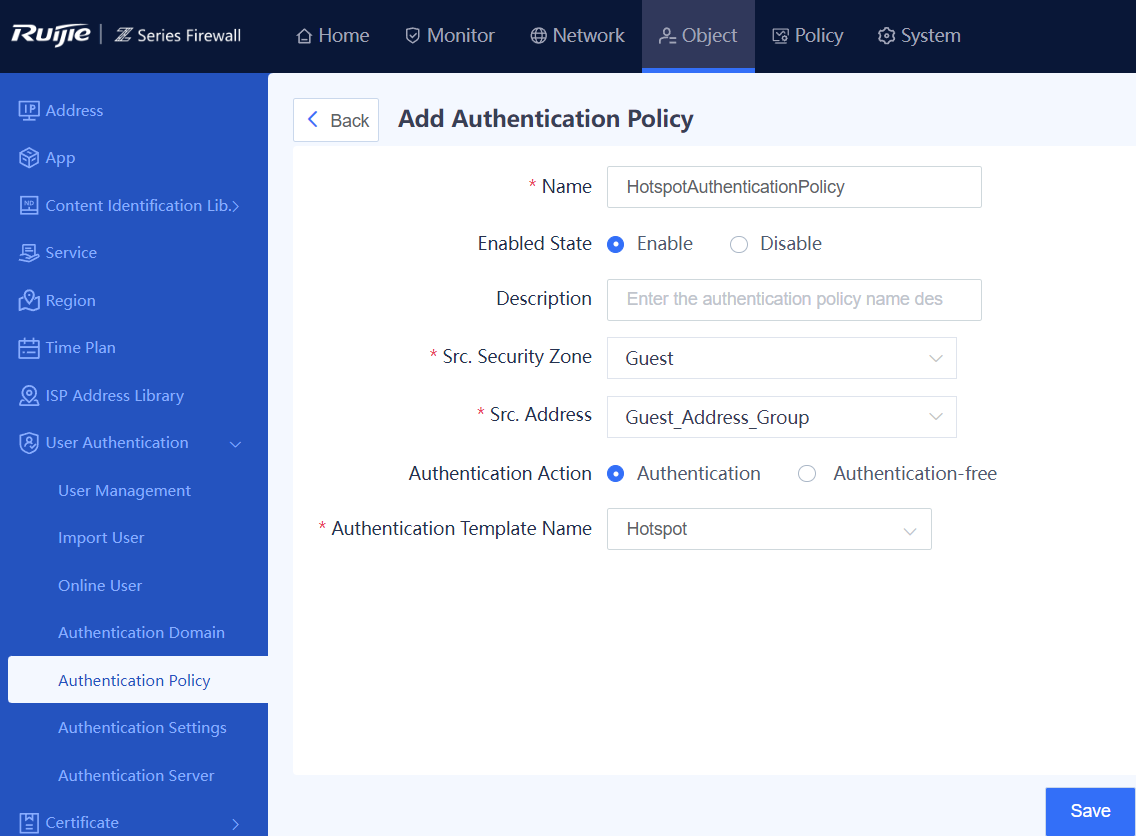Open the System tab
Screen dimensions: 1136x836
click(x=919, y=35)
